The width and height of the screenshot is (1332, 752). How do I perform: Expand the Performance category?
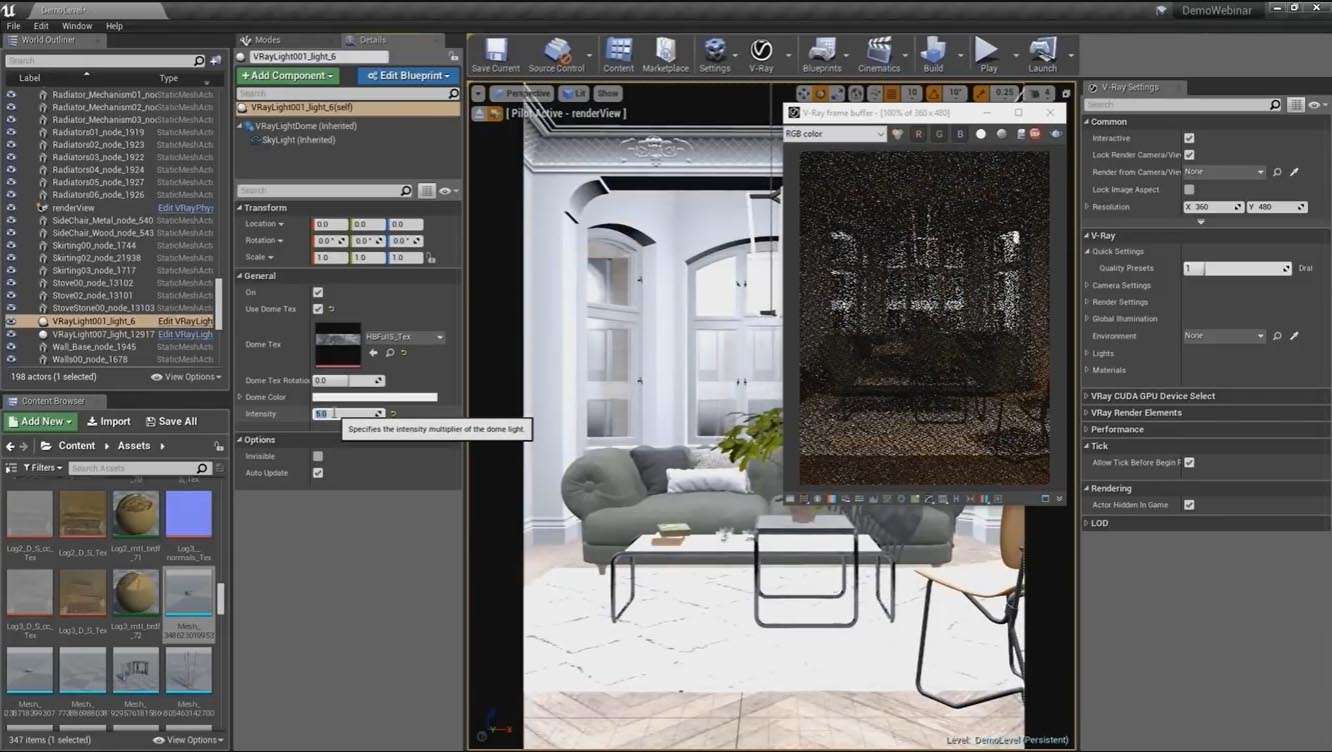click(x=1117, y=429)
